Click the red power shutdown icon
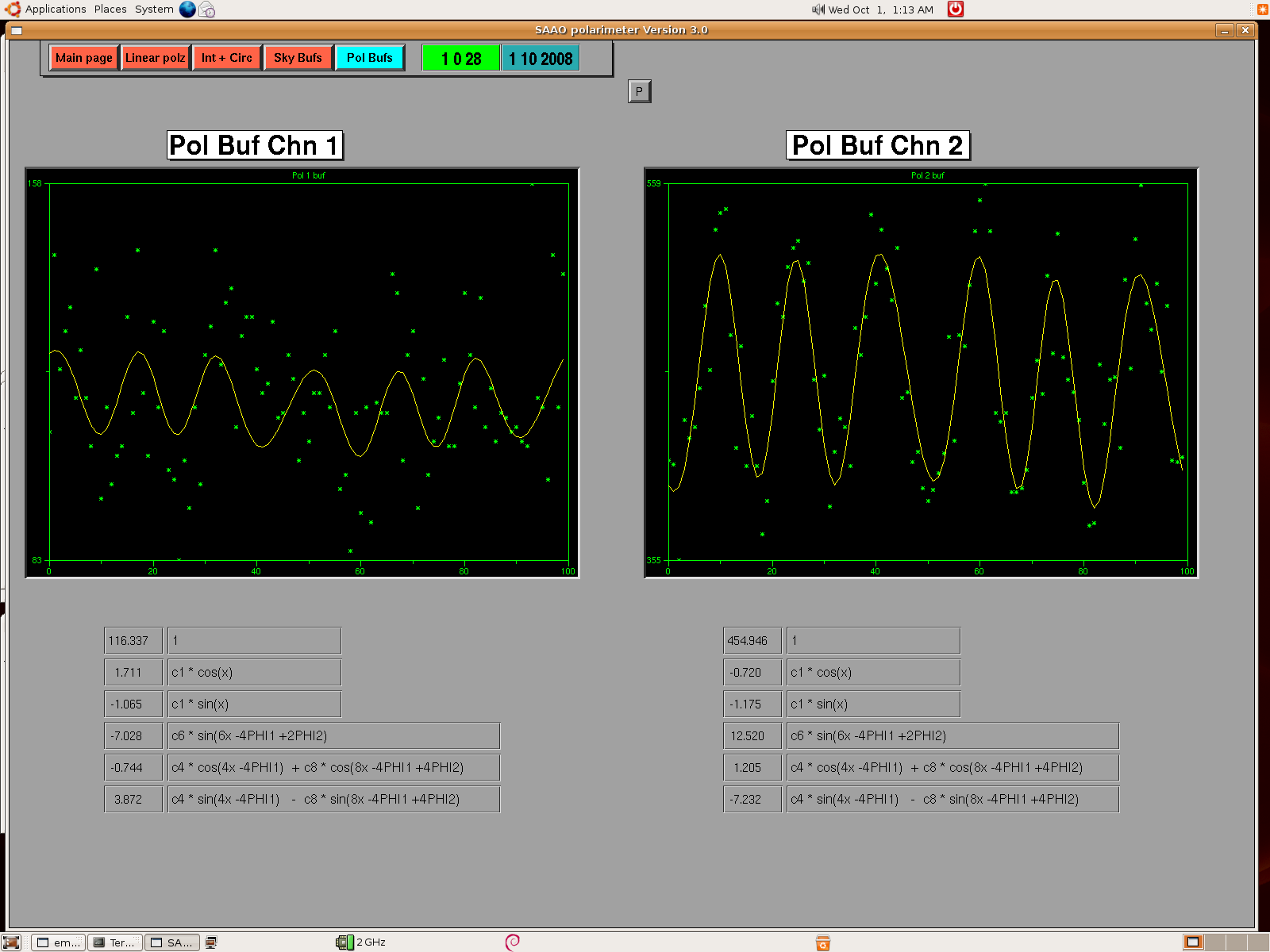 956,10
